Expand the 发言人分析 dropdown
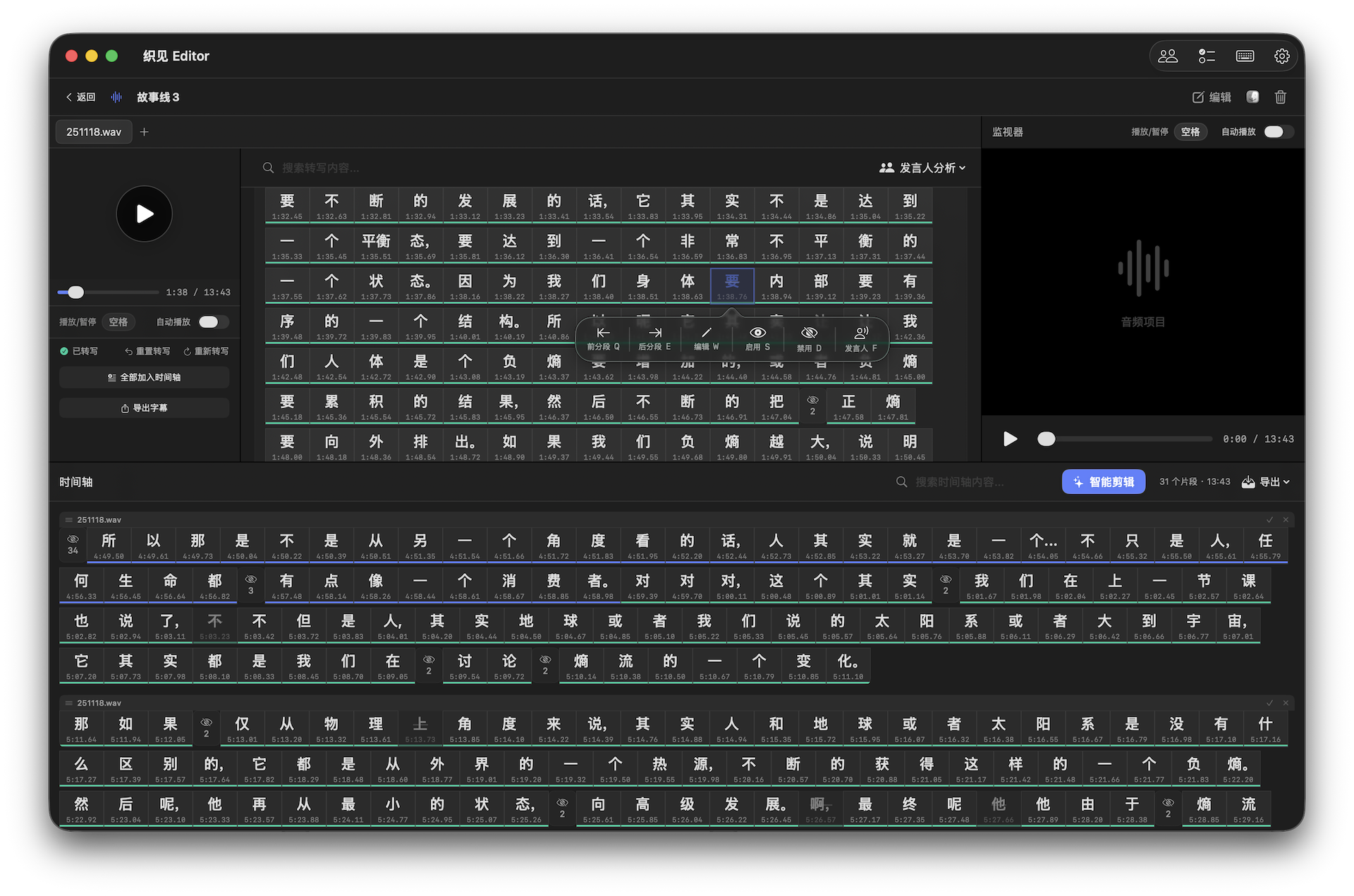This screenshot has height=896, width=1354. tap(923, 168)
